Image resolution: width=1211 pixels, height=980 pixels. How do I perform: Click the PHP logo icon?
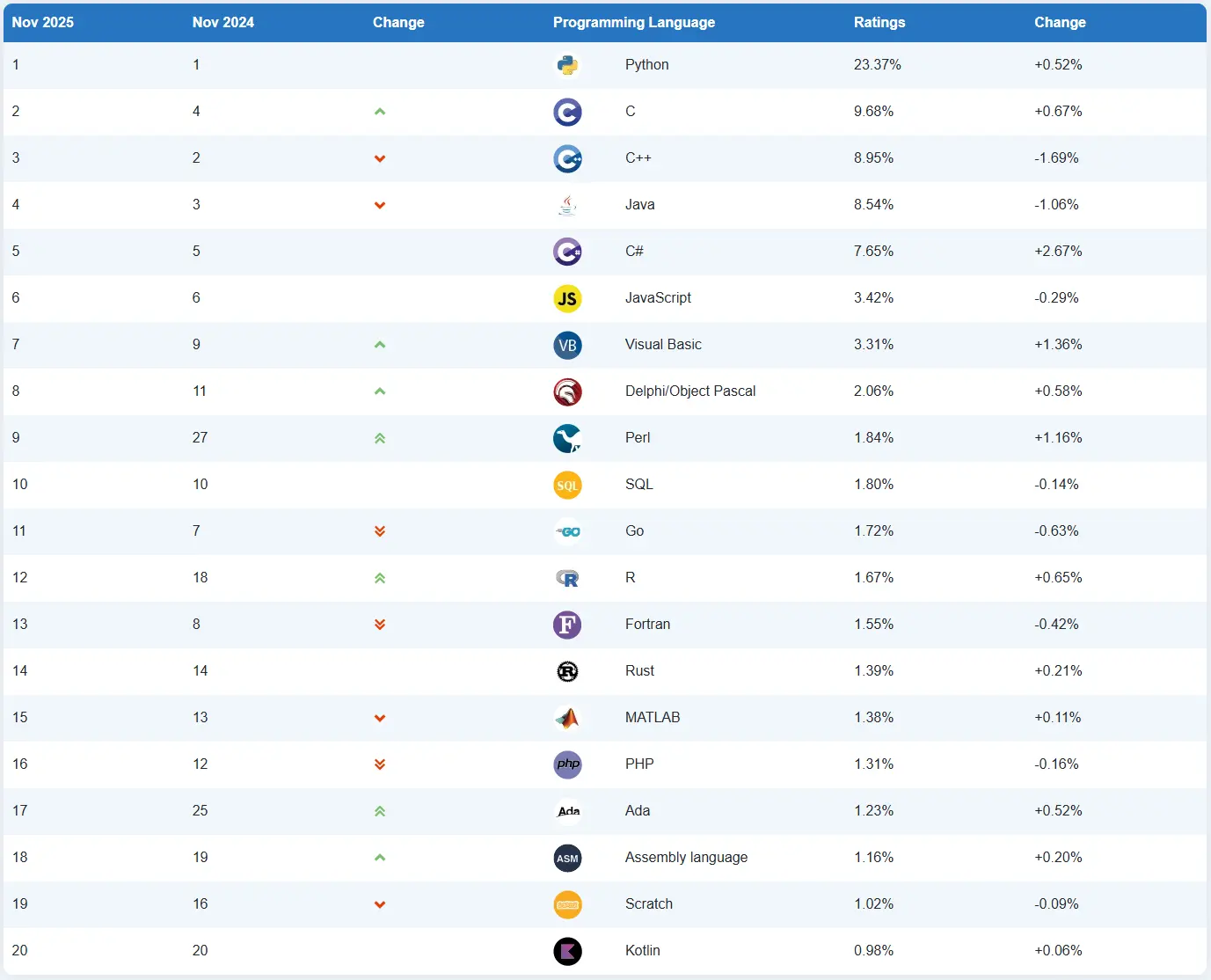click(x=567, y=764)
